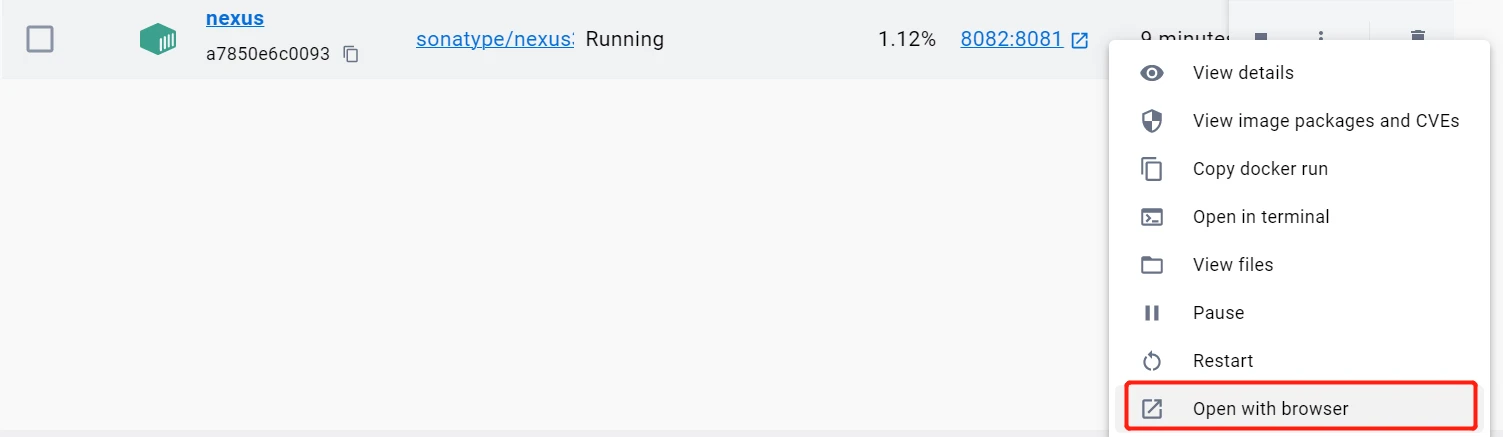
Task: Tick the checkbox for the nexus container
Action: click(39, 39)
